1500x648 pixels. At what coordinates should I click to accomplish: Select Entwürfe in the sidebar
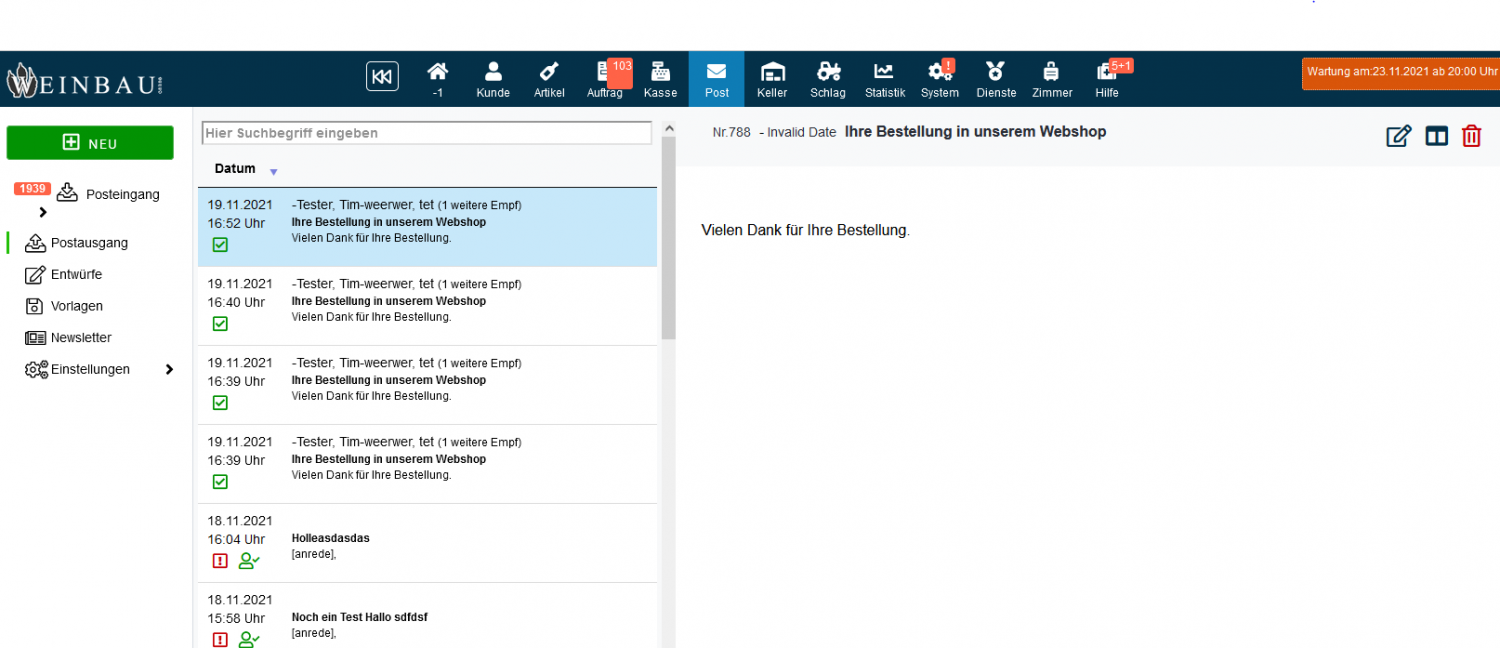coord(76,275)
